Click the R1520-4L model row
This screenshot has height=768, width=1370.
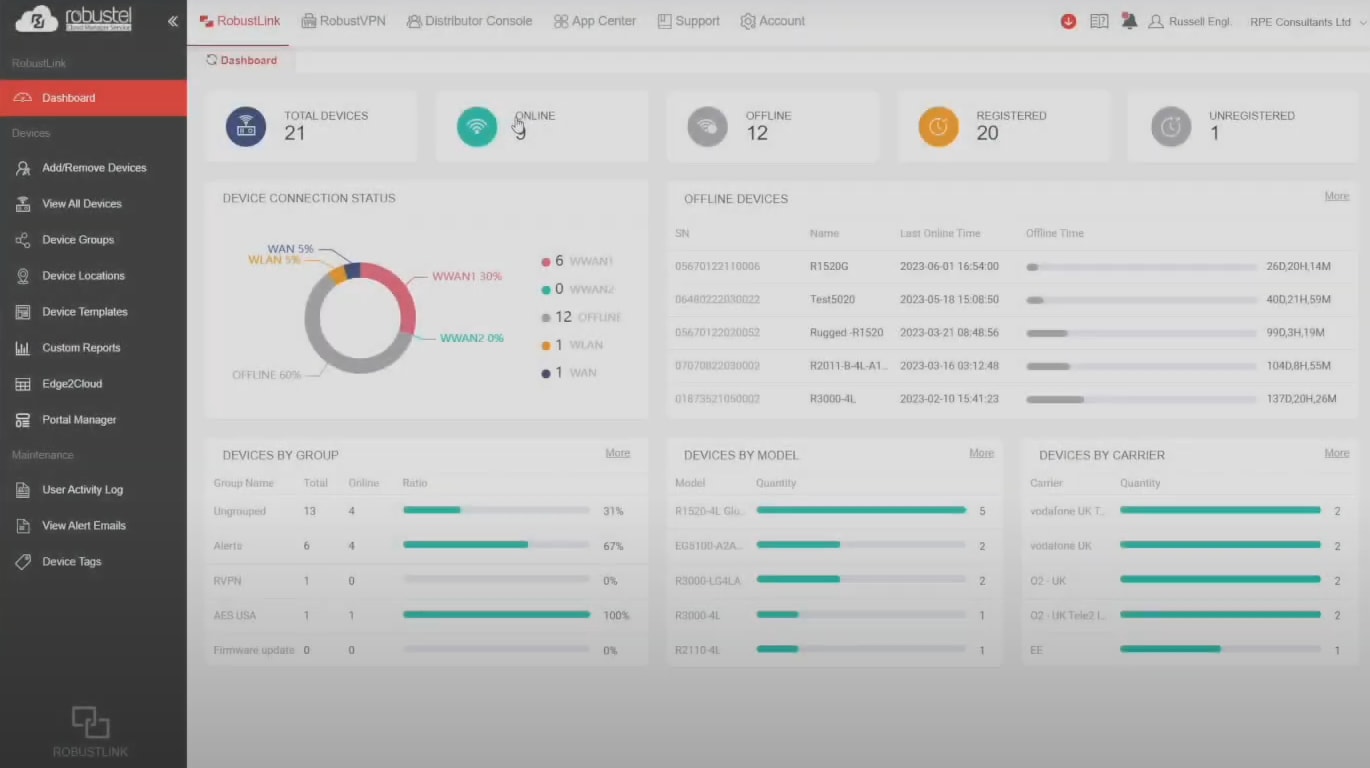[834, 511]
